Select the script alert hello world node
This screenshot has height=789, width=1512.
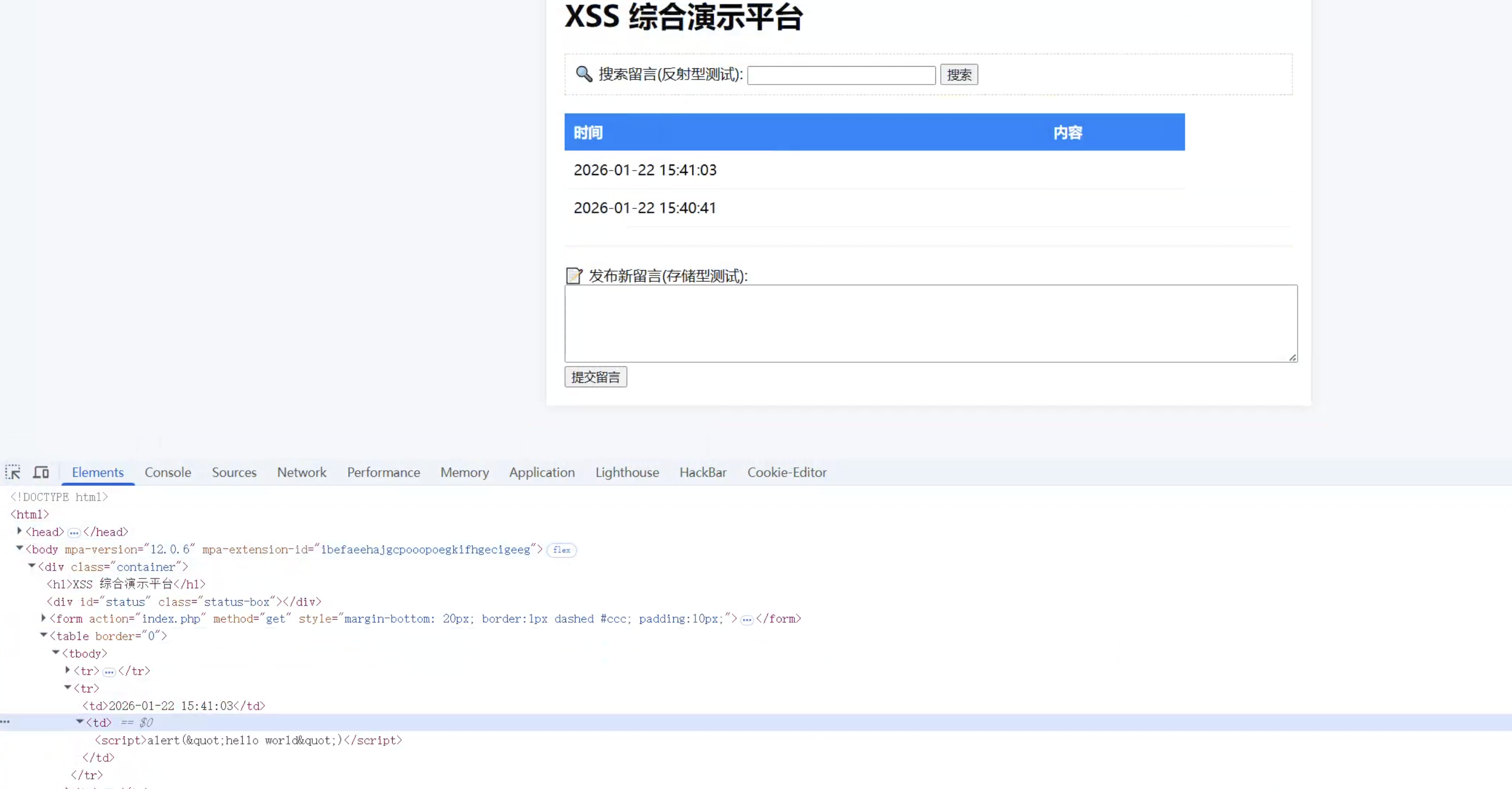249,740
